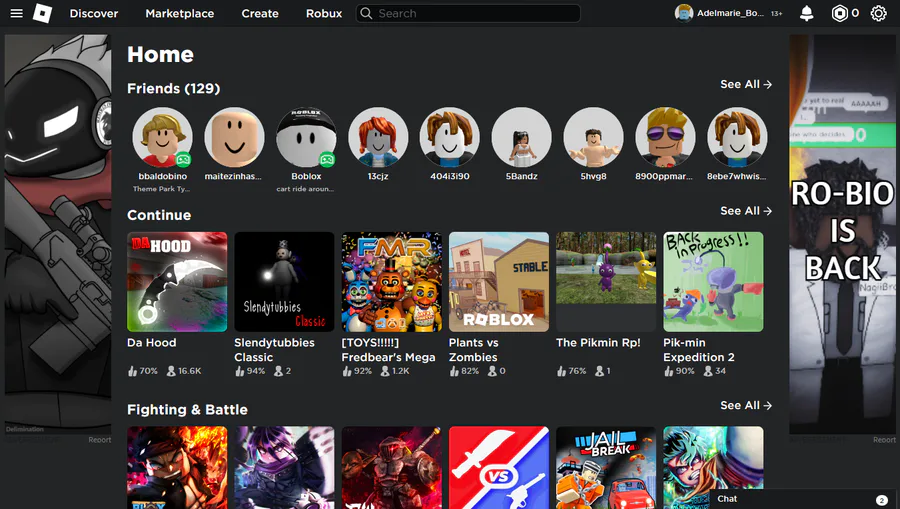This screenshot has width=900, height=509.
Task: Open 8ebe7whwis friend avatar
Action: [x=736, y=137]
